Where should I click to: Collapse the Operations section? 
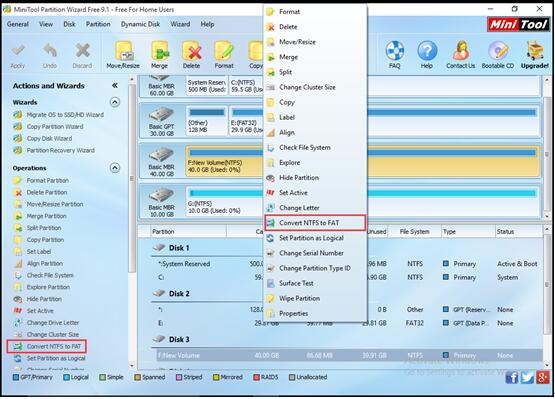(115, 168)
